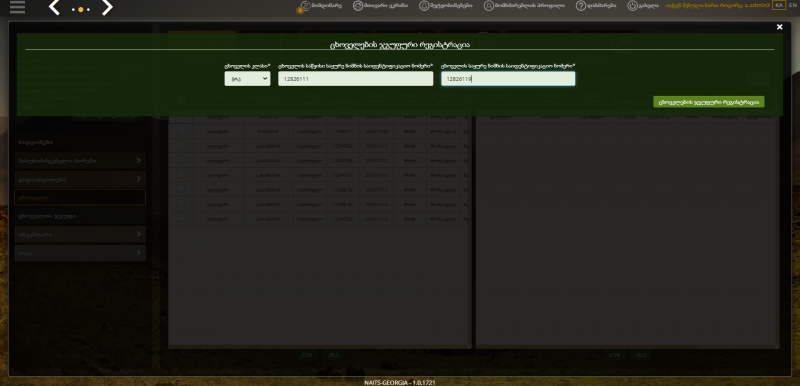This screenshot has width=800, height=386.
Task: Click the logged-in username a.admin3
Action: tap(757, 5)
